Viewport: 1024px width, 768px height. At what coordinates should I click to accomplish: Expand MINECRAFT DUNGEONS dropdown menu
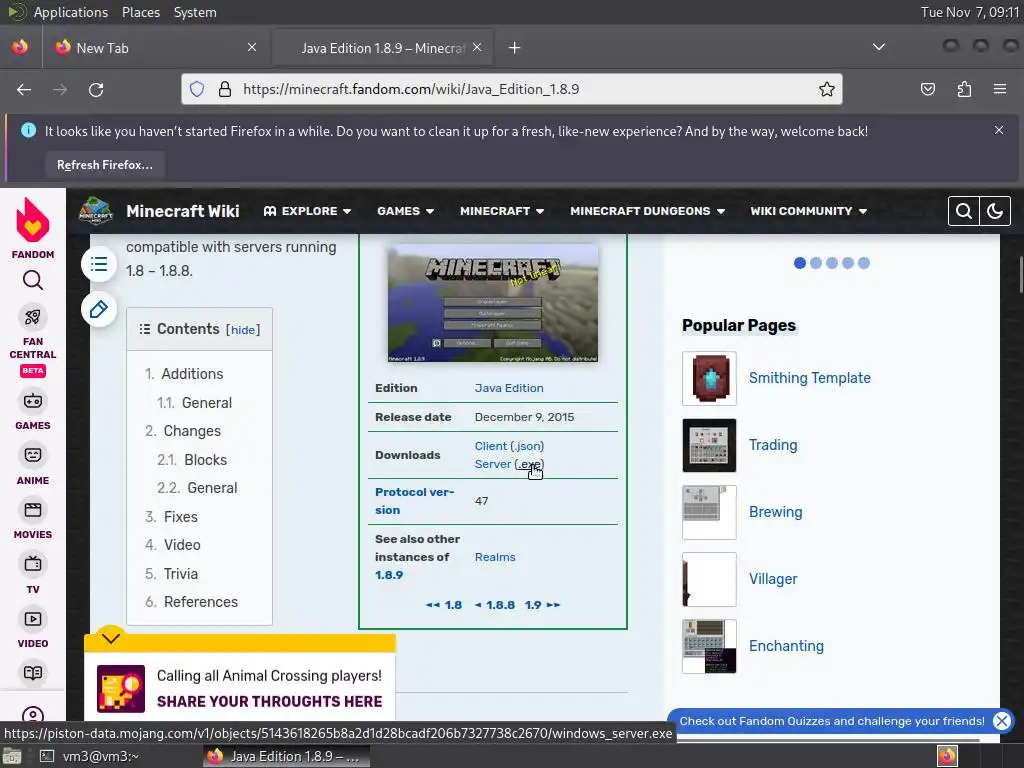[x=648, y=211]
